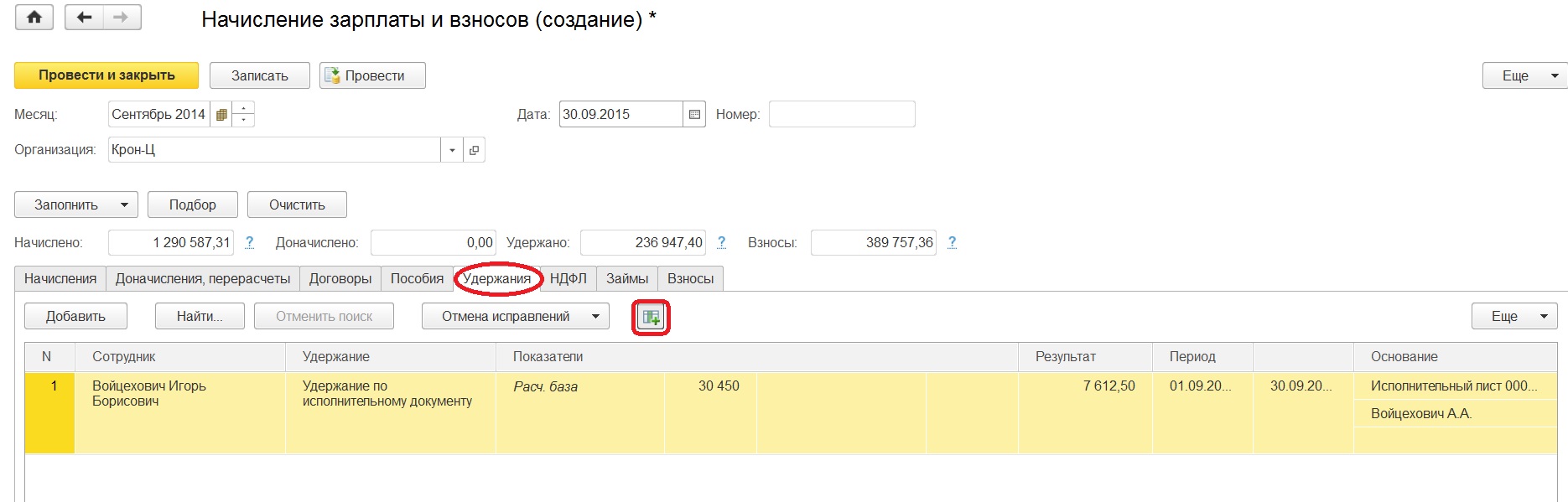Click the Найти... button
Screen dimensions: 1568x502
click(200, 317)
